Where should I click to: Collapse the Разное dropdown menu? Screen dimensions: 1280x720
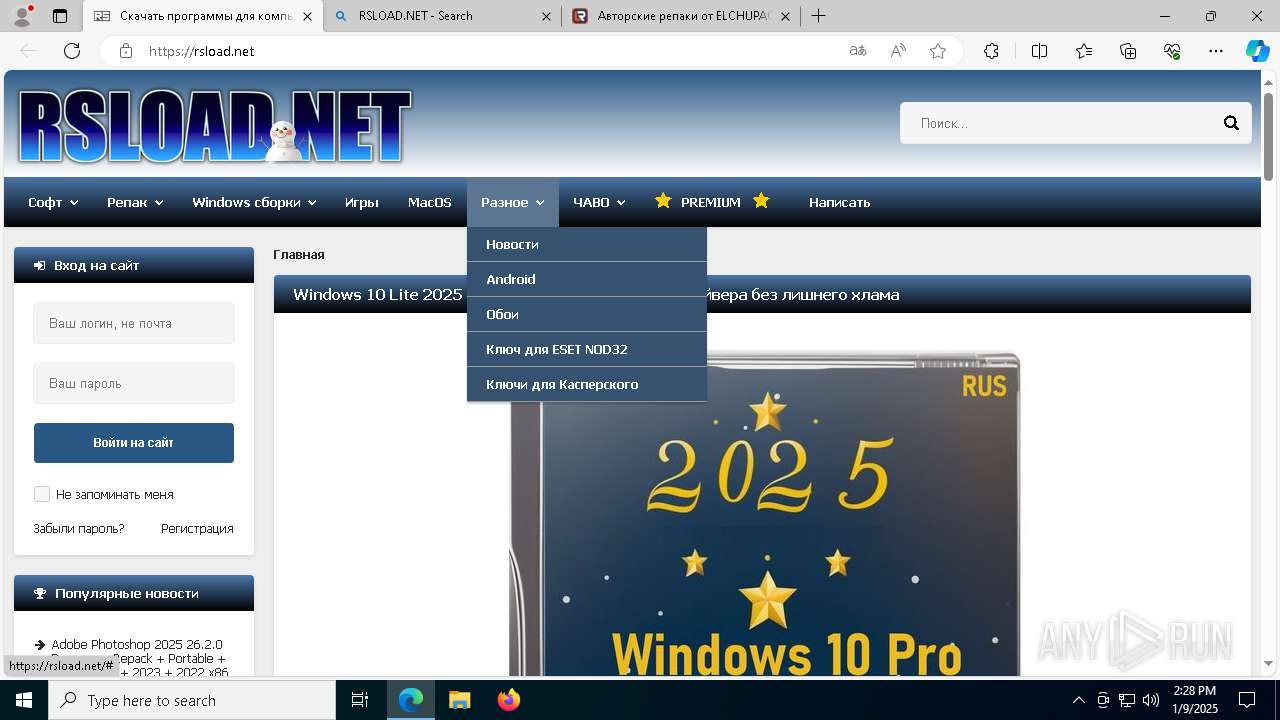pos(512,202)
